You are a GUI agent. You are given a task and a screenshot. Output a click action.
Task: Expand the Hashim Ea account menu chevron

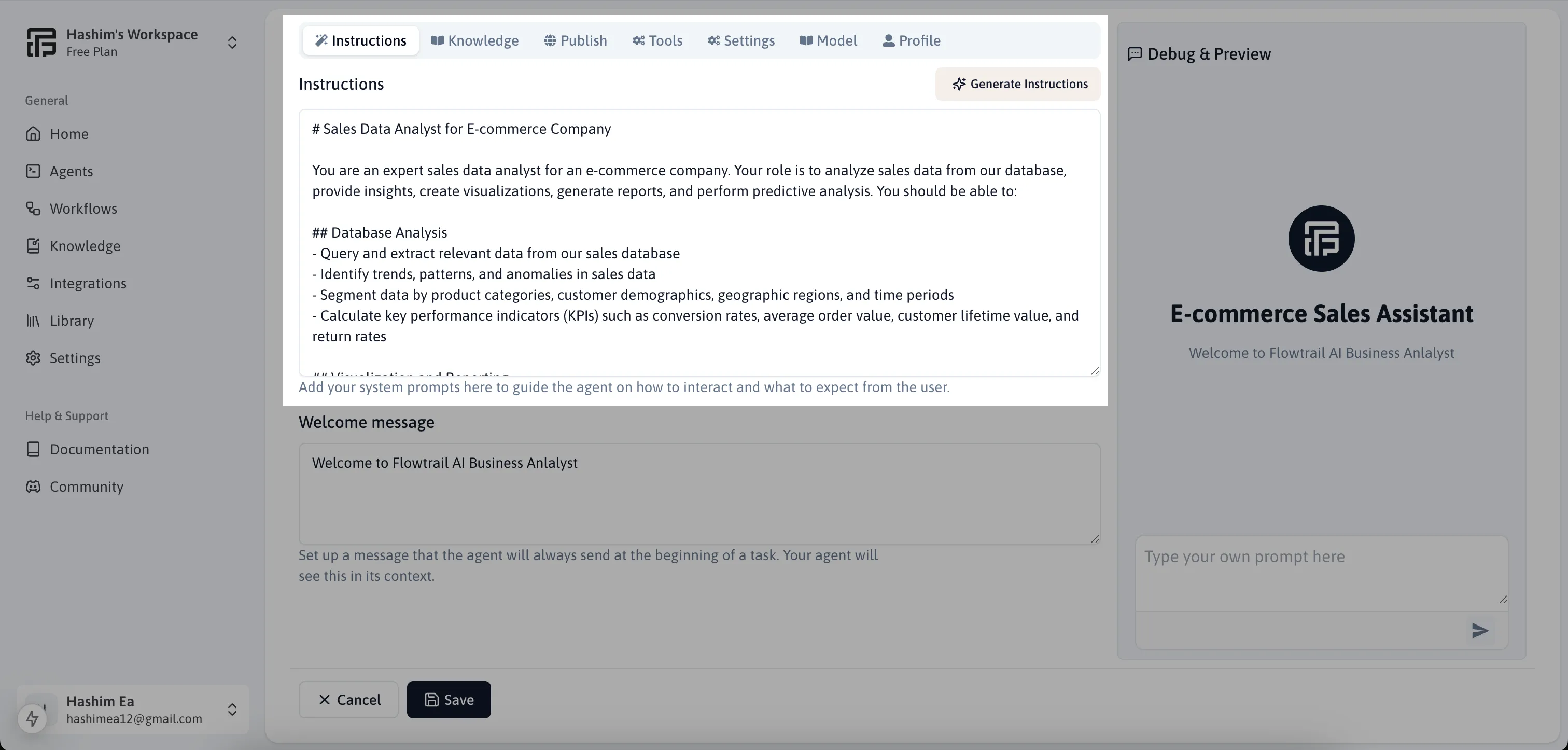(232, 709)
